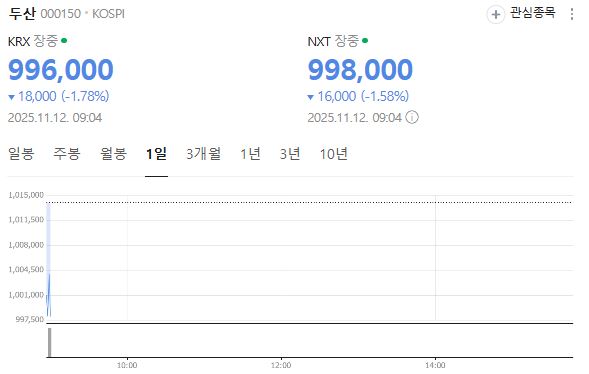
Task: Select the 10년 chart tab
Action: 334,154
